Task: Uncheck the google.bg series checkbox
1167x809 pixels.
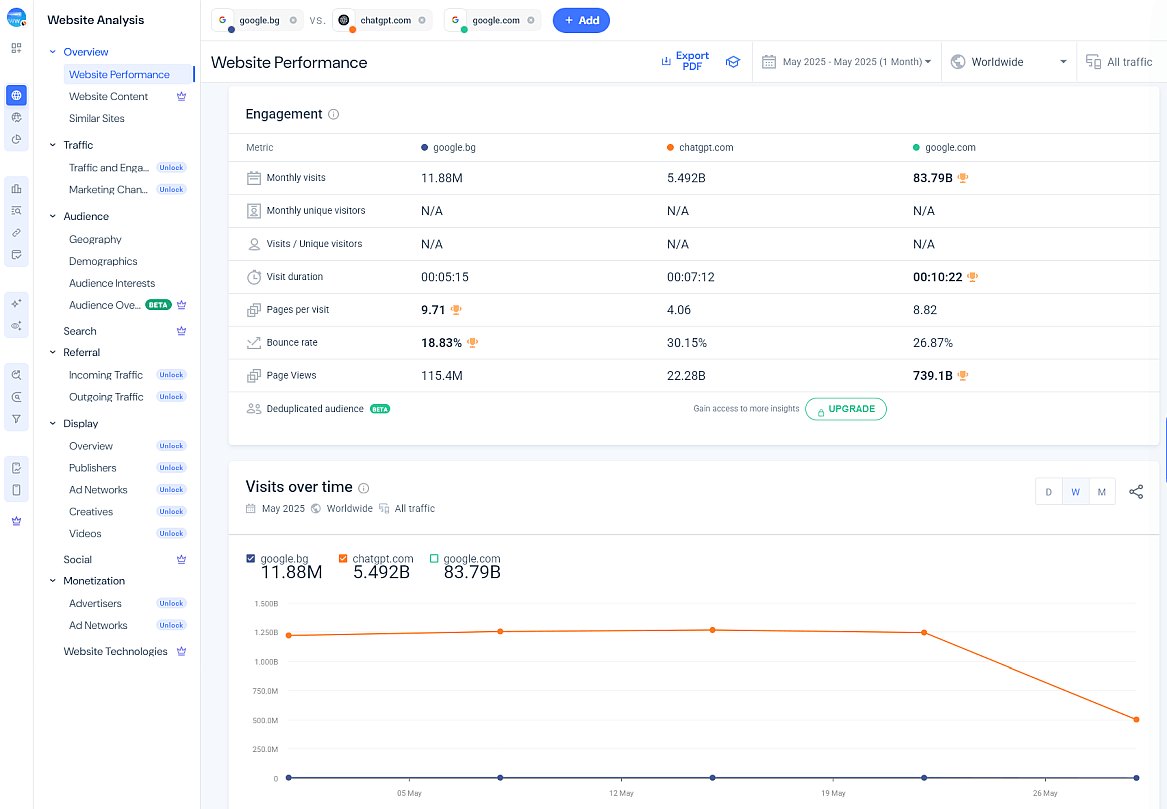Action: (251, 558)
